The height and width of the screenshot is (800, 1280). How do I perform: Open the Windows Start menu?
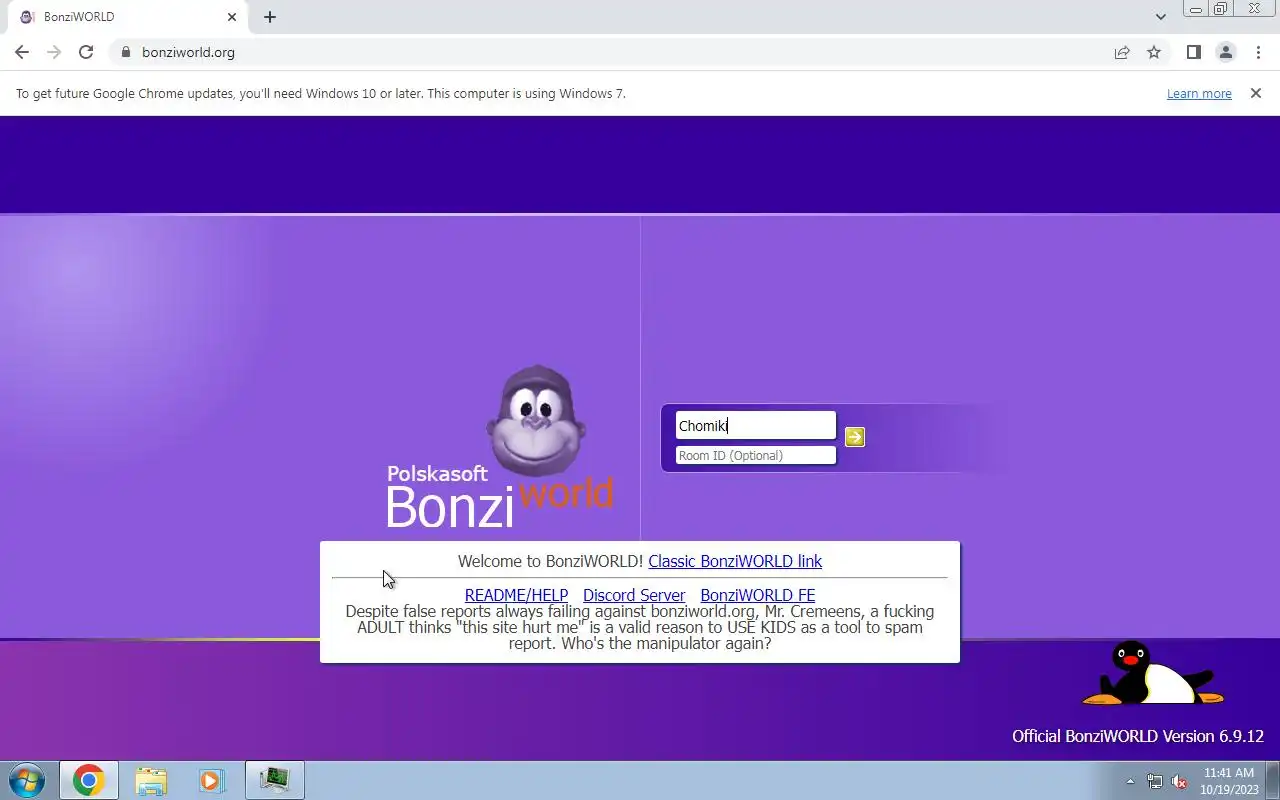point(26,780)
